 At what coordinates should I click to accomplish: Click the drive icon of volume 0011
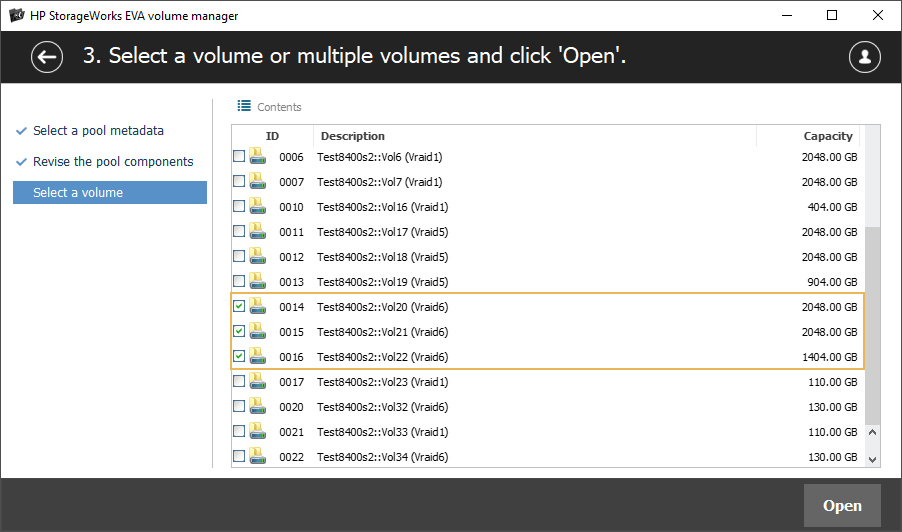pos(257,232)
